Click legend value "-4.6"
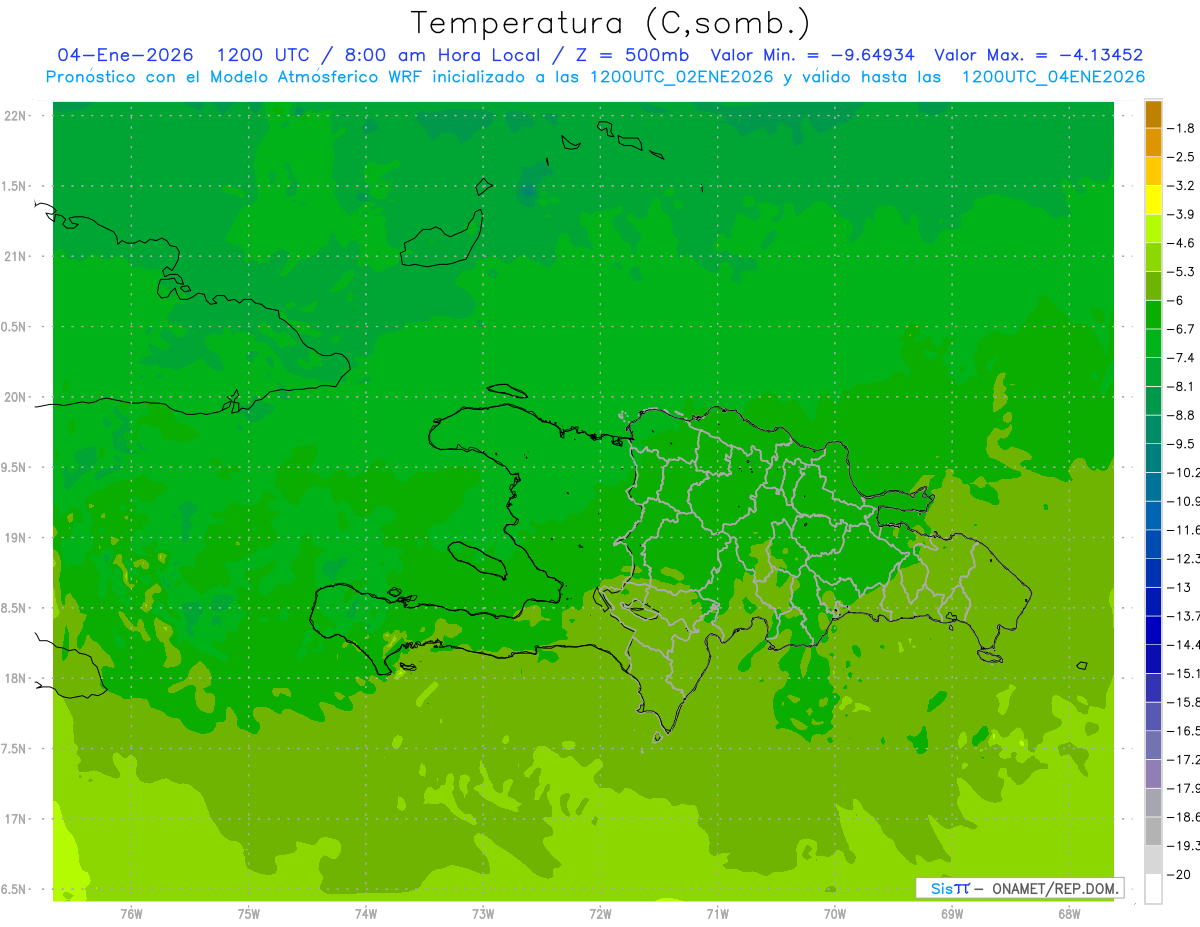Image resolution: width=1200 pixels, height=927 pixels. click(1181, 243)
